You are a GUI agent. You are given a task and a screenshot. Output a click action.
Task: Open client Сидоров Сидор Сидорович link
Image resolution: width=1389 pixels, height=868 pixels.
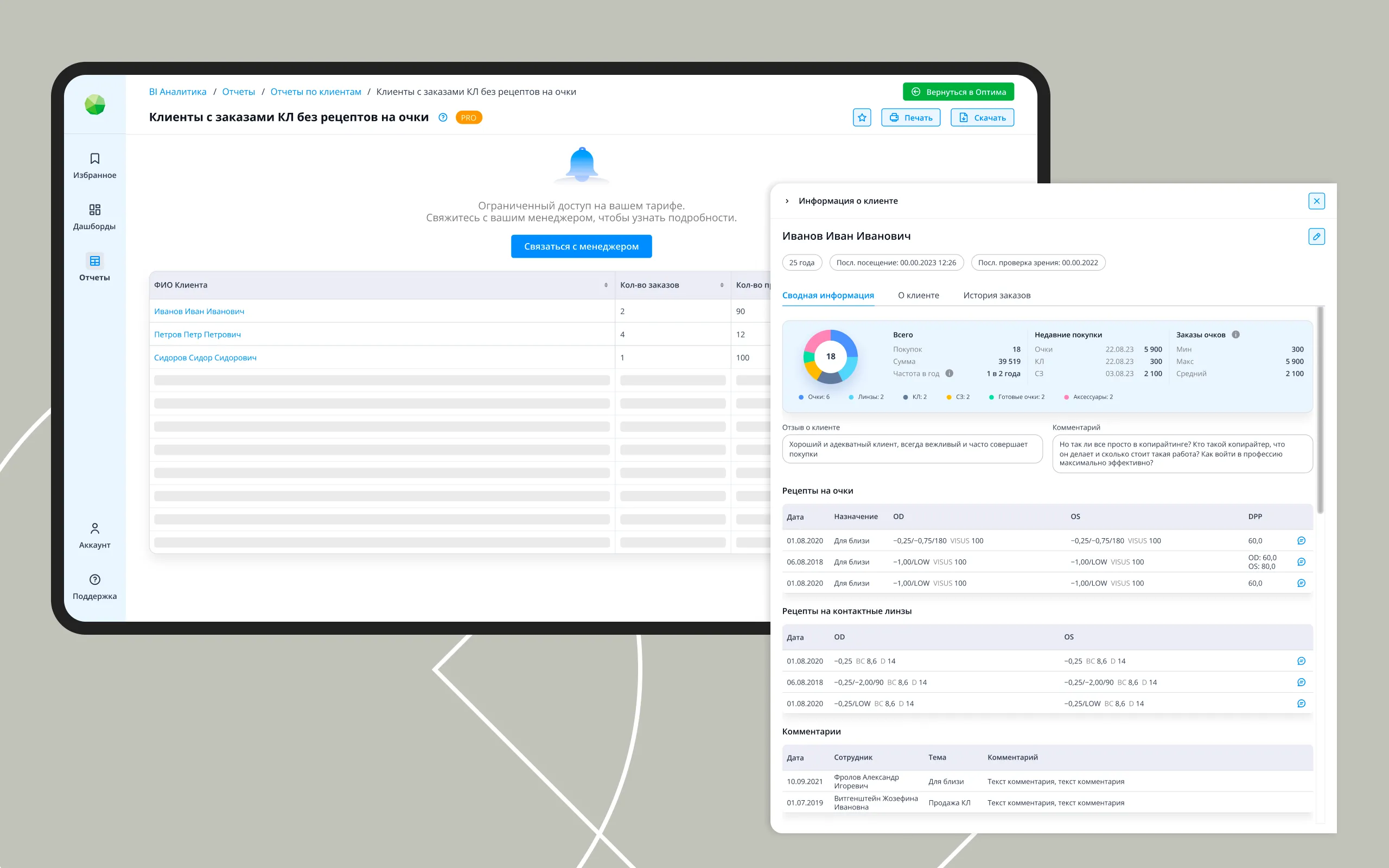point(205,357)
